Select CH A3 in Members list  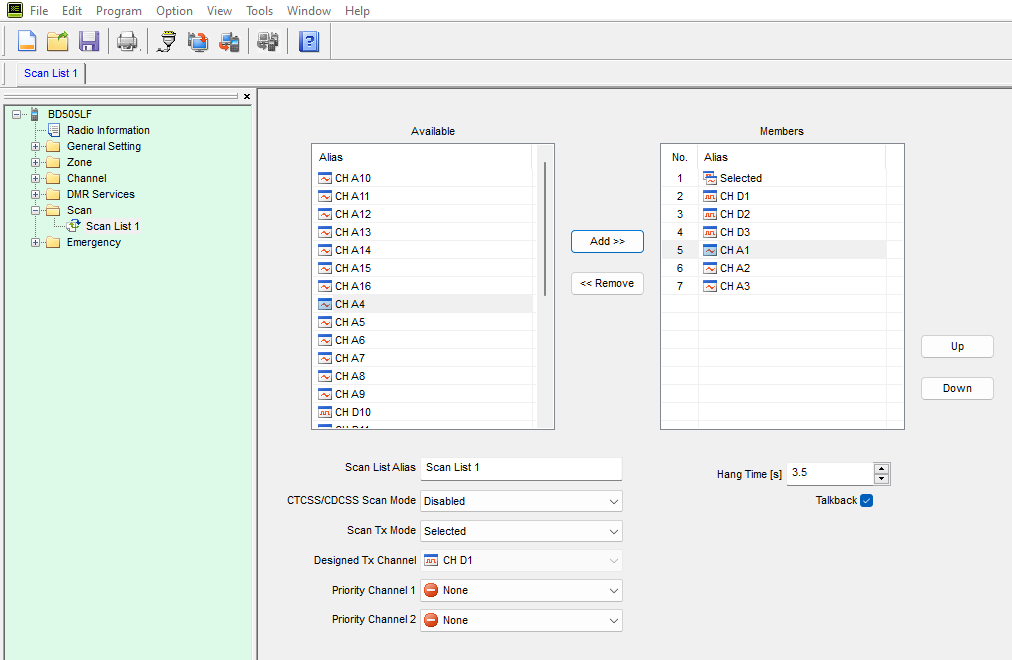tap(774, 286)
